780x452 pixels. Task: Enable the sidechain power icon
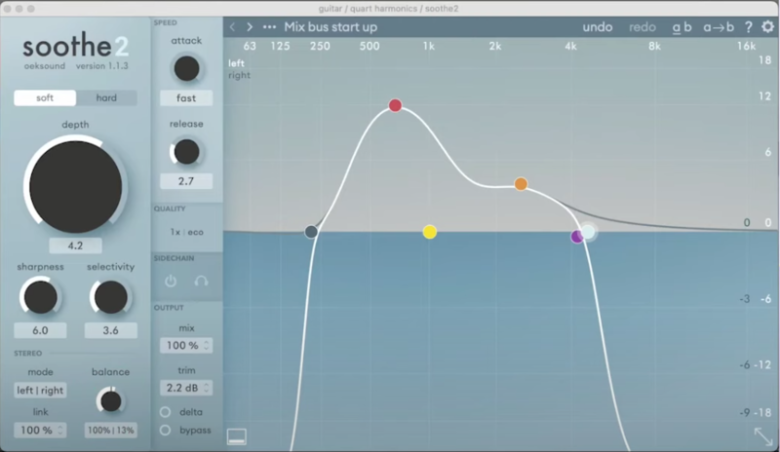click(x=171, y=281)
